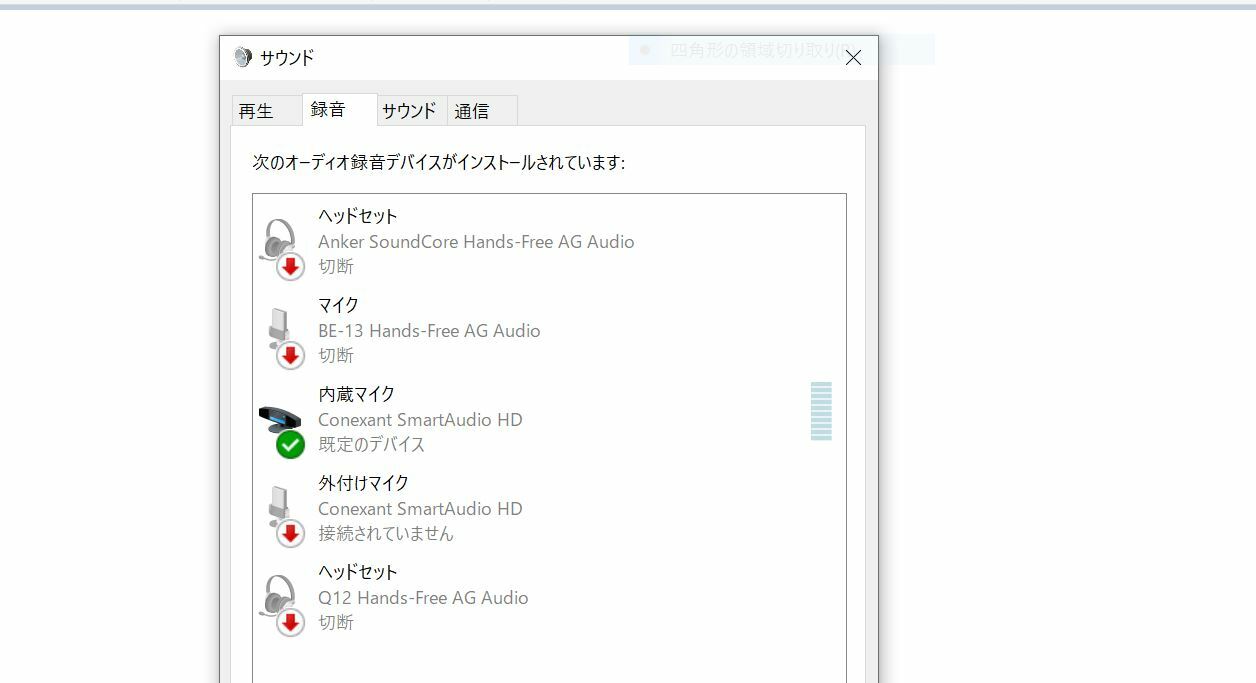The width and height of the screenshot is (1256, 683).
Task: Click the サウンド title bar text
Action: point(287,57)
